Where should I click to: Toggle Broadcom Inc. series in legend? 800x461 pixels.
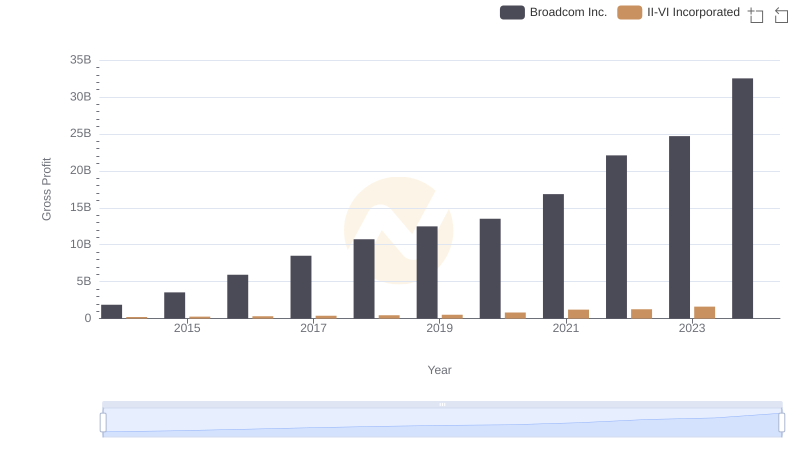pos(554,12)
